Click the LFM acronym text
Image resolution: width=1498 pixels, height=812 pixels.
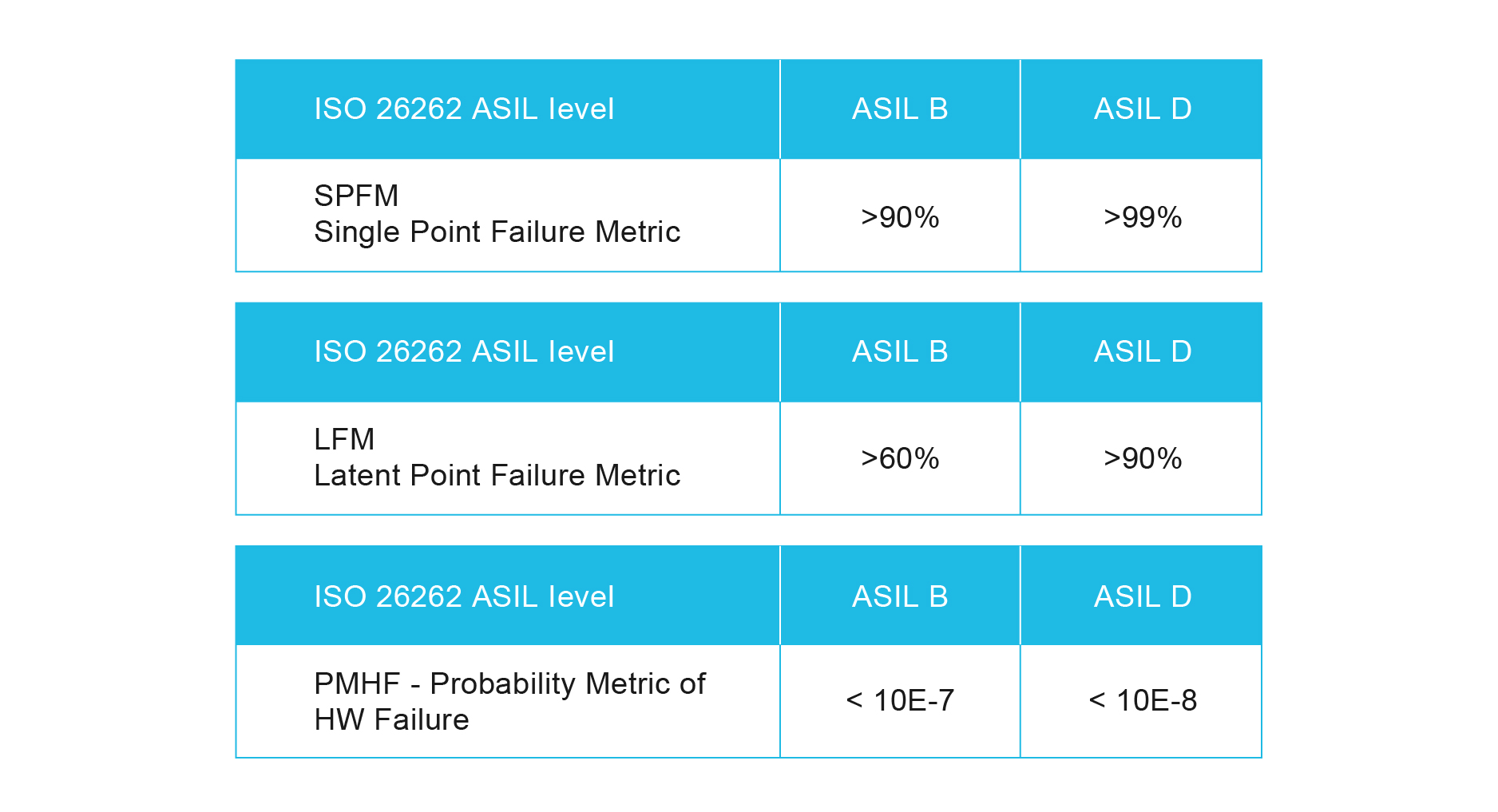click(x=344, y=440)
